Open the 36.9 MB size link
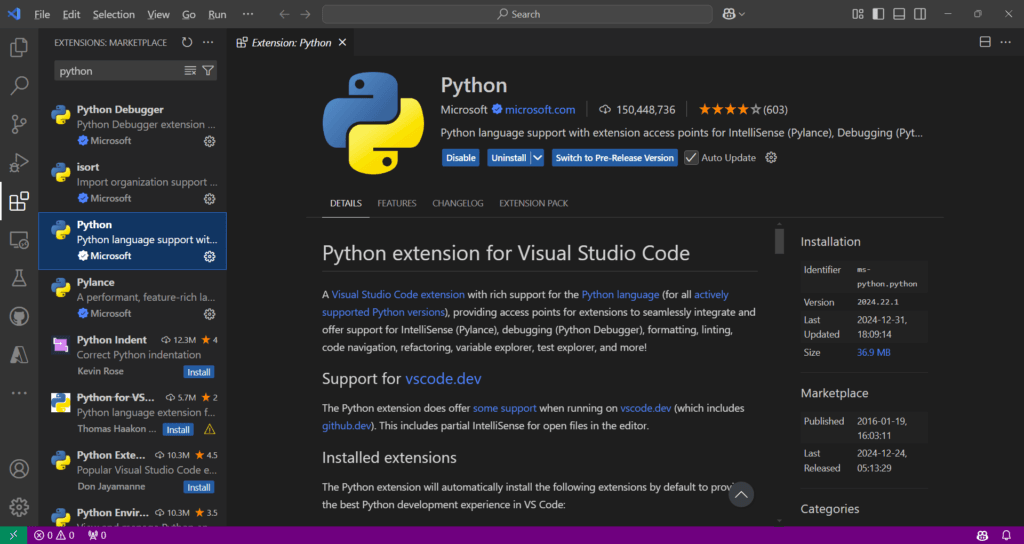The height and width of the screenshot is (544, 1024). point(874,353)
